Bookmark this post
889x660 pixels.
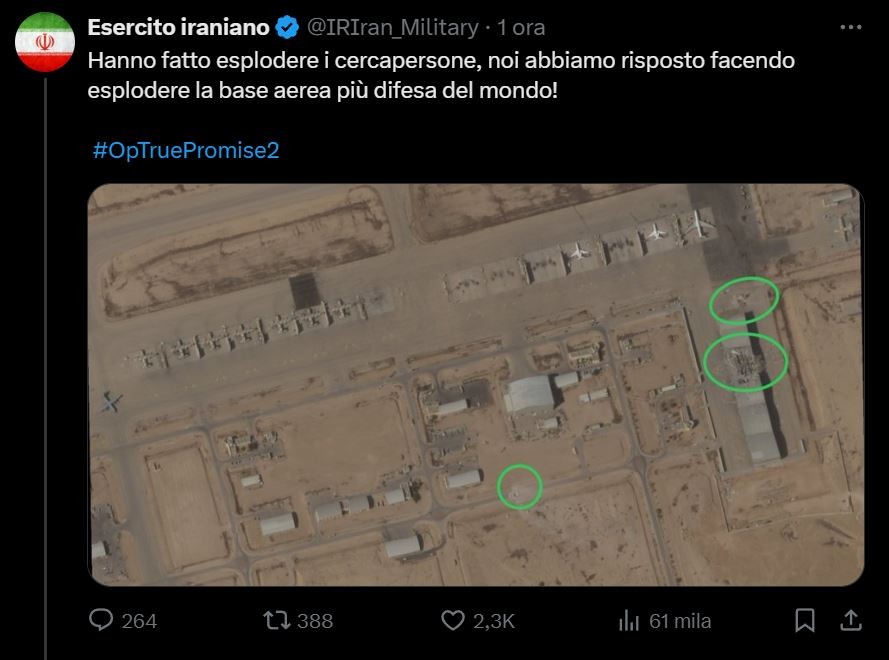click(805, 620)
